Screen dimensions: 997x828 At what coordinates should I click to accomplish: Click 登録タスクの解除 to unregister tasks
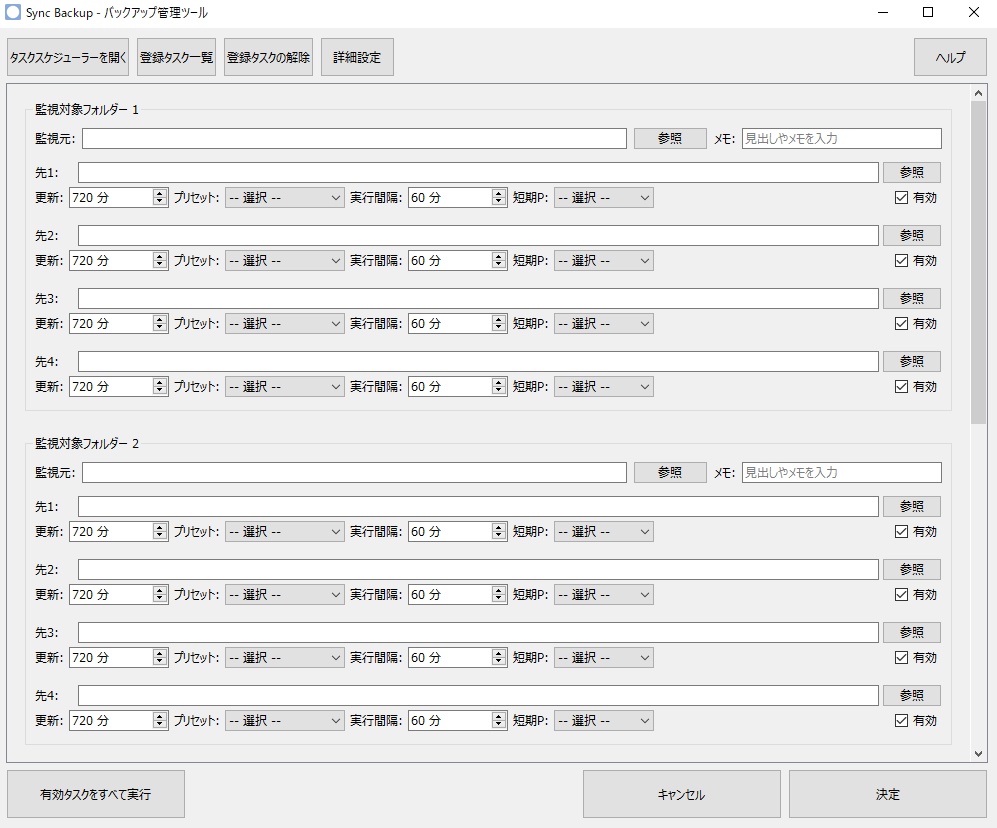coord(268,57)
